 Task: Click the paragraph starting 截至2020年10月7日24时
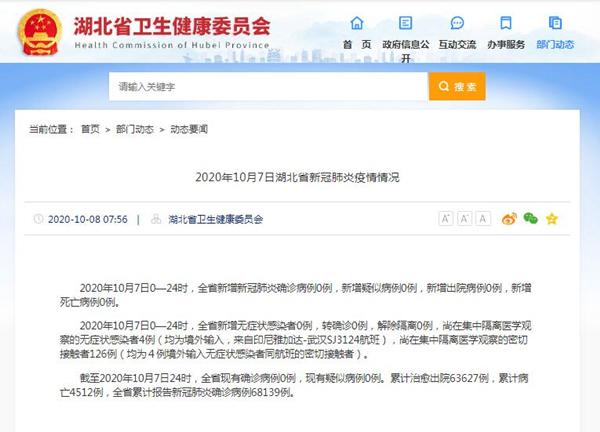pos(294,385)
